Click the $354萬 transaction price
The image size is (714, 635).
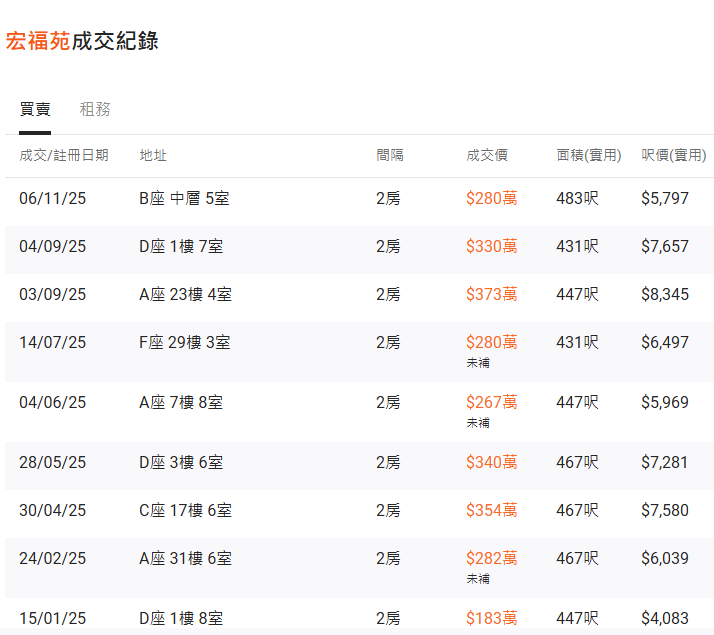pos(491,510)
